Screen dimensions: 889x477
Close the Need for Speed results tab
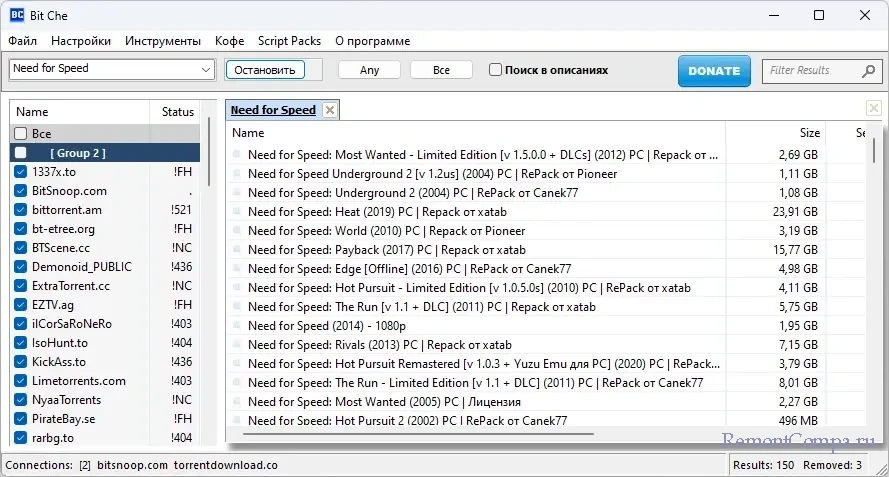point(330,110)
